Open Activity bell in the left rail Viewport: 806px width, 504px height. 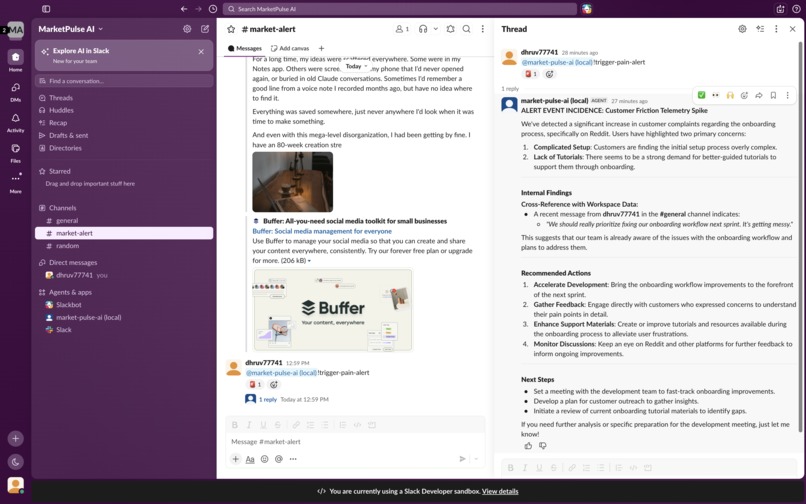tap(15, 122)
